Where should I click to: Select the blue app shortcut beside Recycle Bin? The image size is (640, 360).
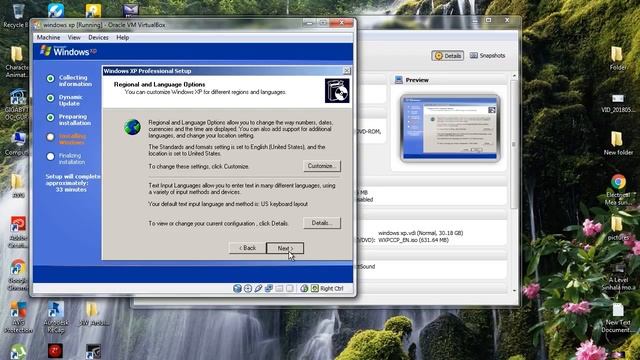56,10
